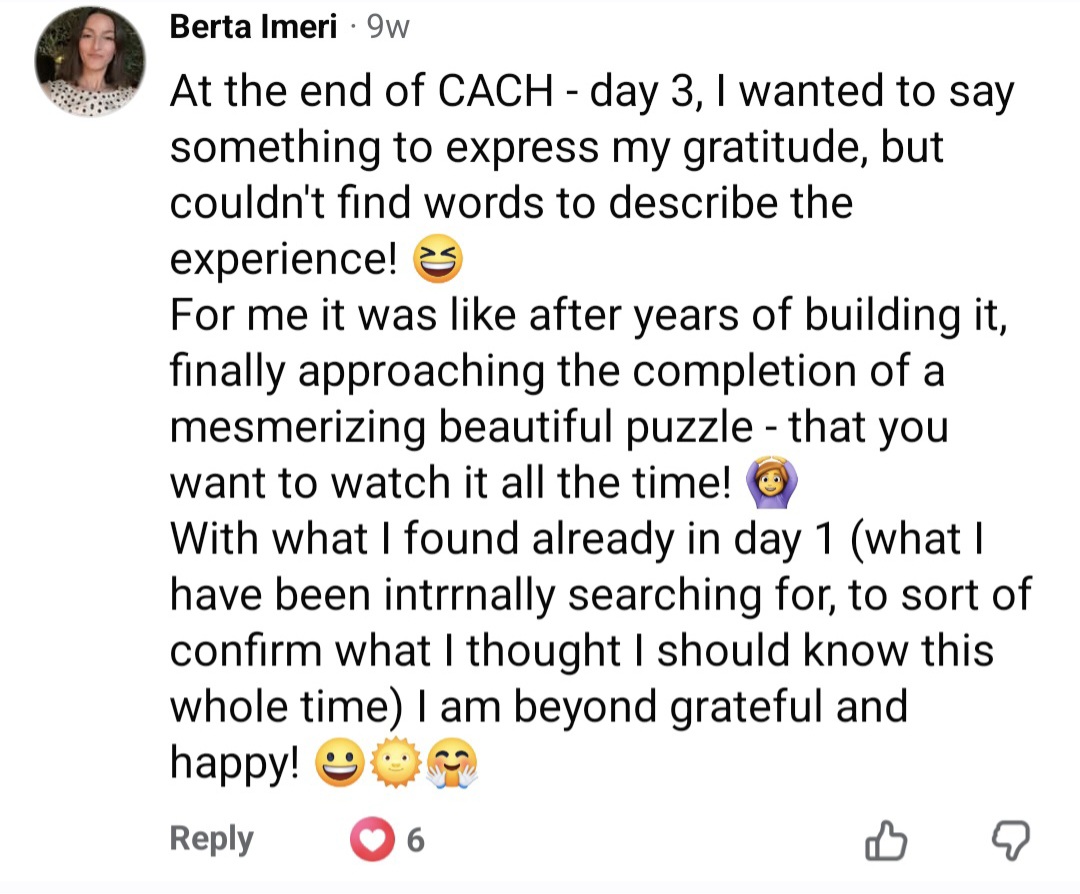1080x894 pixels.
Task: Click the word "CACH" in the comment
Action: [x=497, y=93]
